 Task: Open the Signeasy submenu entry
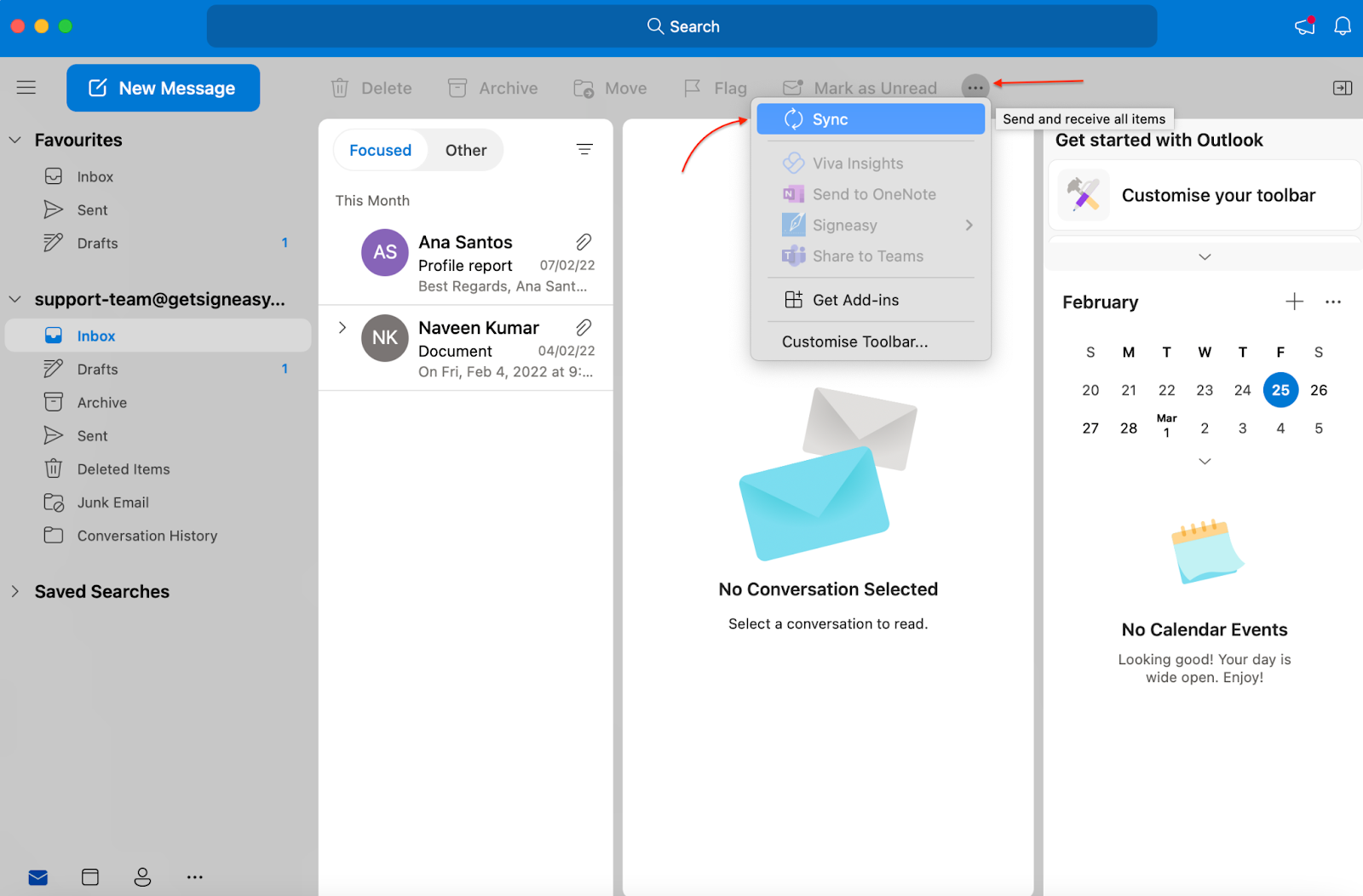871,225
